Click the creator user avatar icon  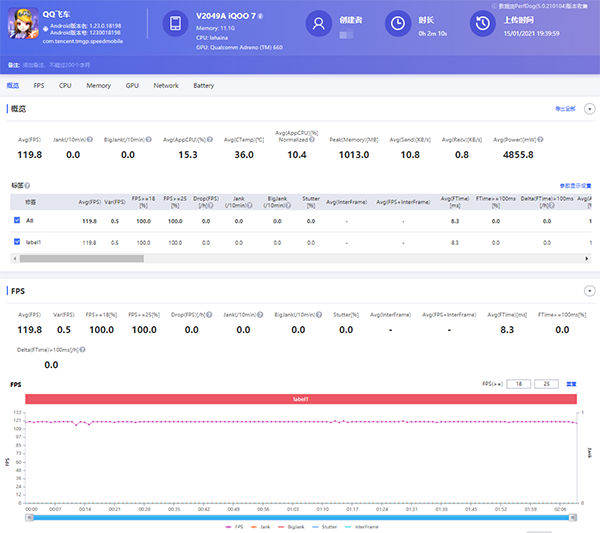(x=318, y=24)
